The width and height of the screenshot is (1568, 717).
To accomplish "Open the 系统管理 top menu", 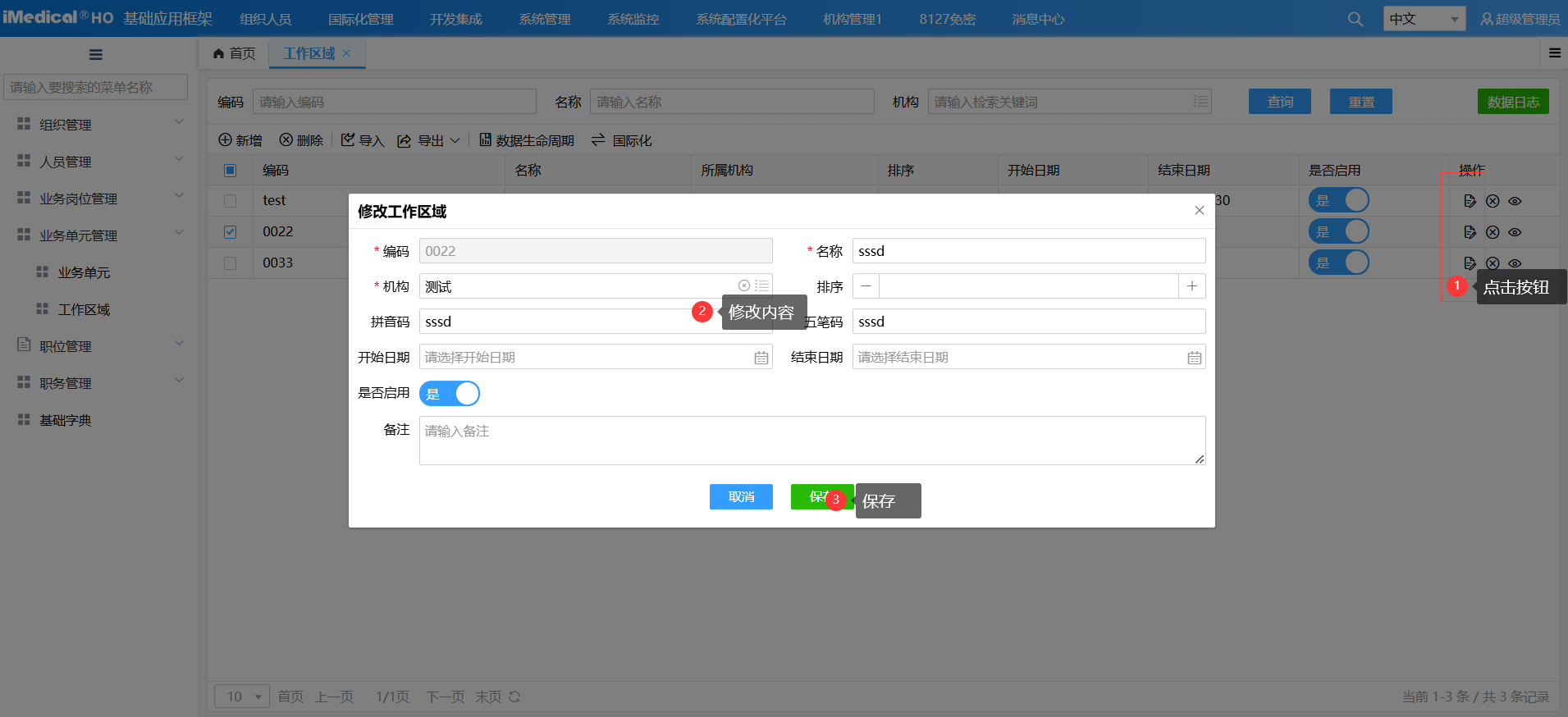I will (544, 19).
